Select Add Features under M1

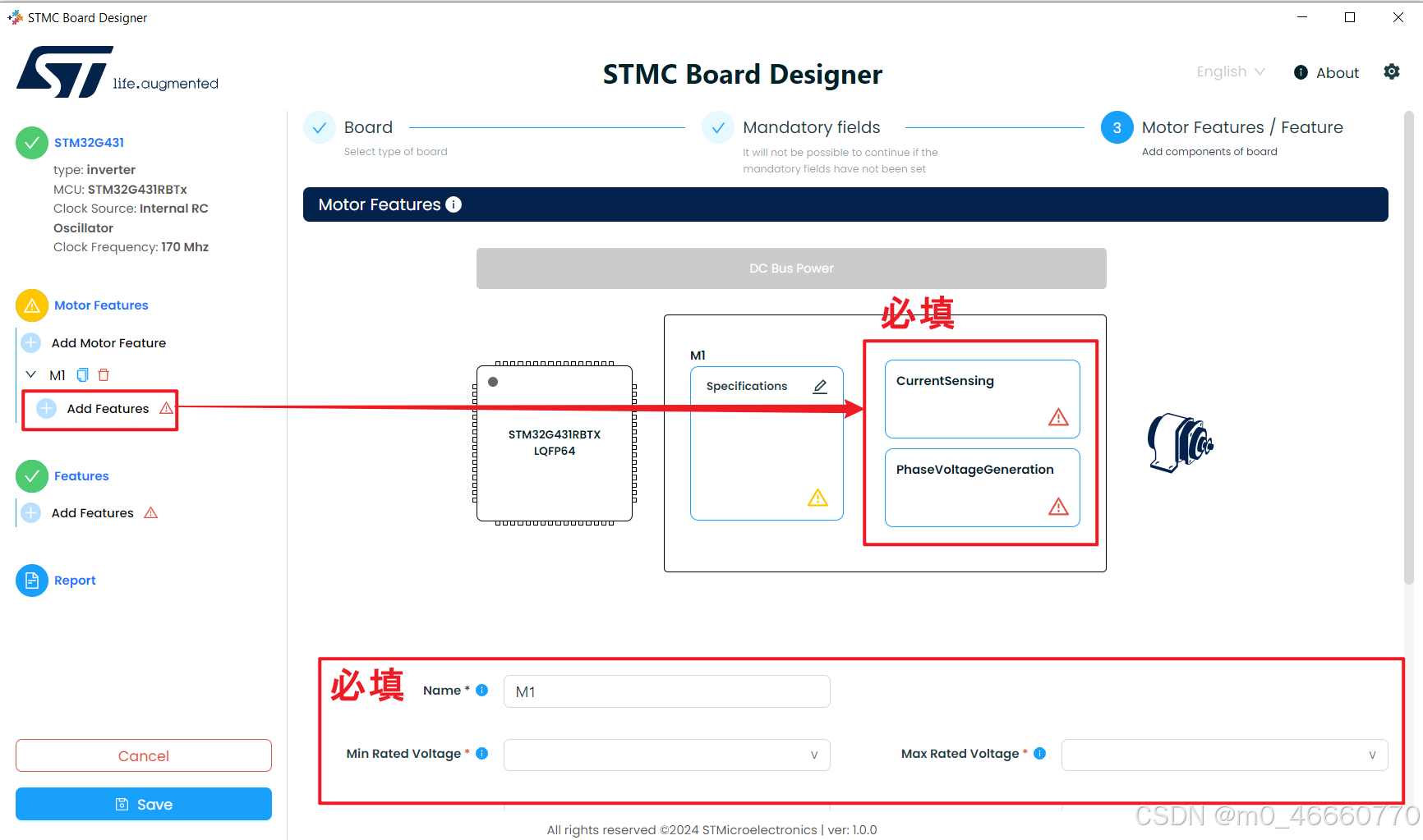coord(108,409)
